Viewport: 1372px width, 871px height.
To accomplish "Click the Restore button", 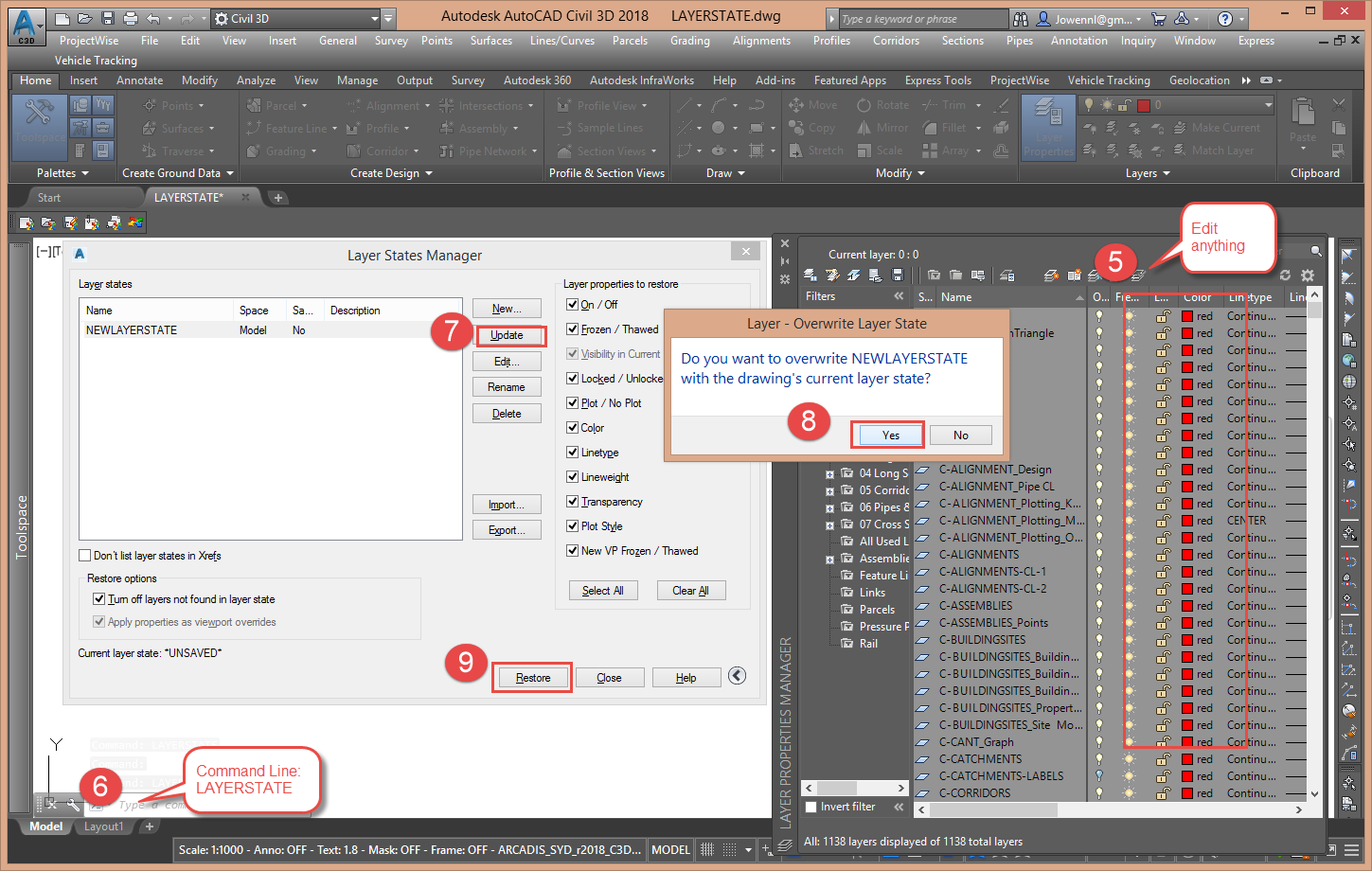I will point(533,678).
